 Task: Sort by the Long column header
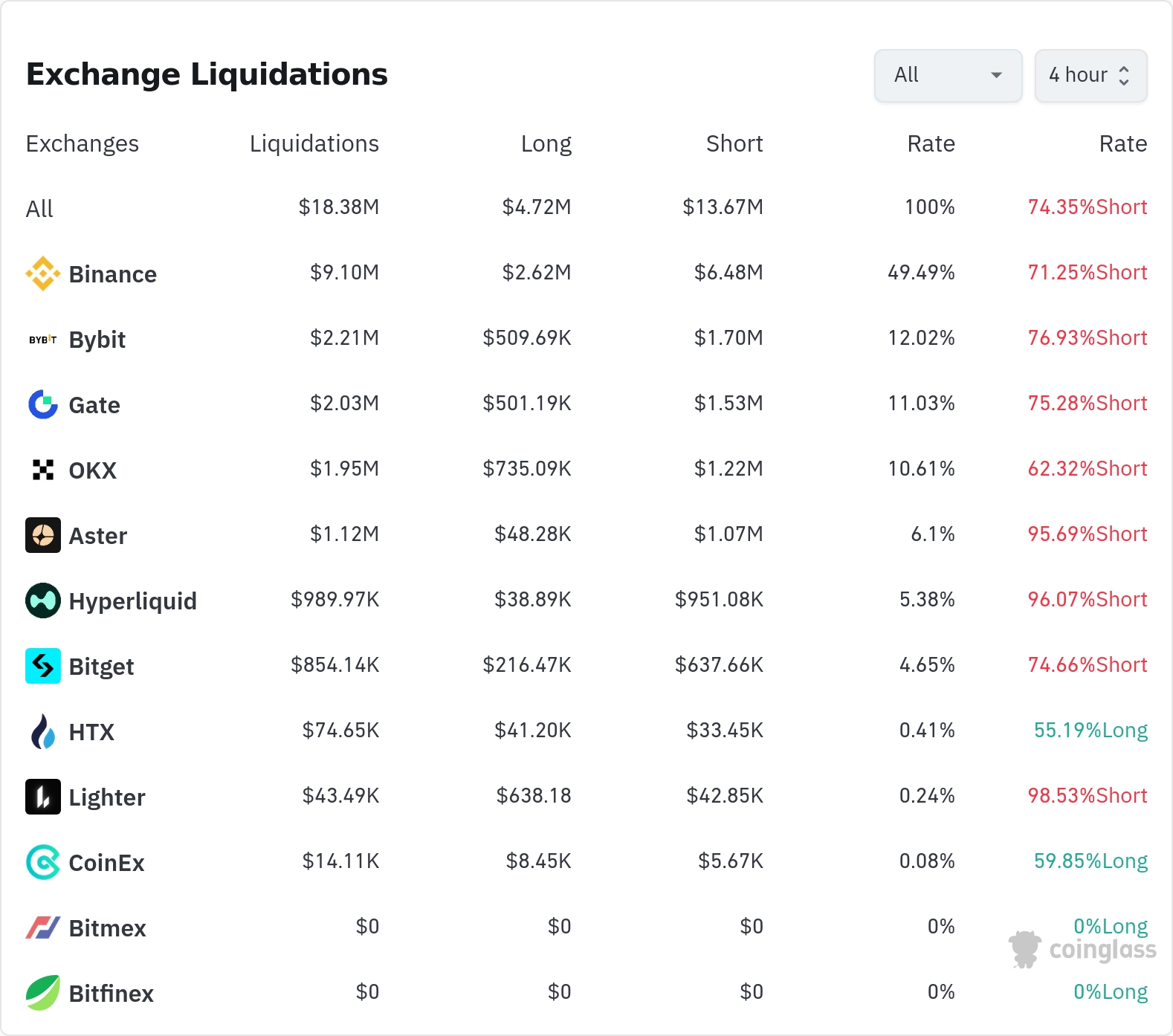tap(546, 143)
